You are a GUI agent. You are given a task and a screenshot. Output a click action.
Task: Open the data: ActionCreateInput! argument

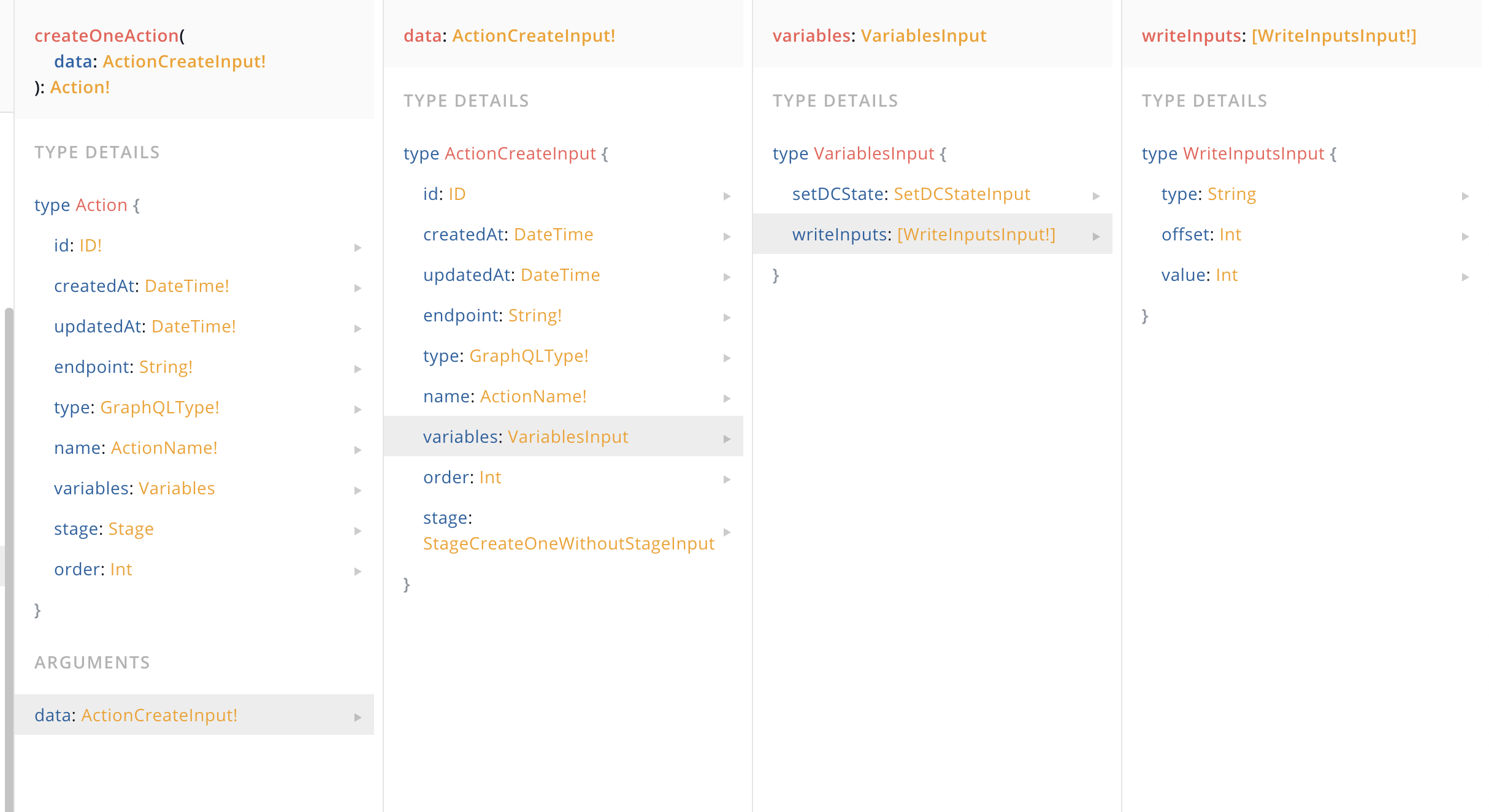[x=194, y=714]
